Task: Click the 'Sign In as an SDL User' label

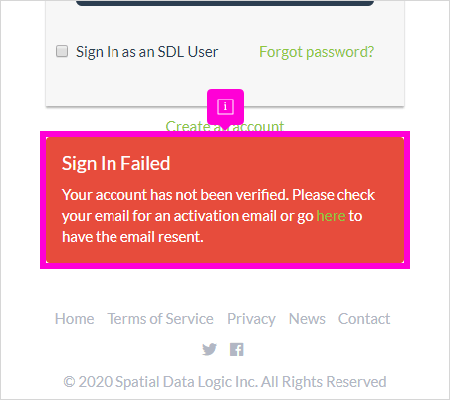Action: [x=147, y=52]
